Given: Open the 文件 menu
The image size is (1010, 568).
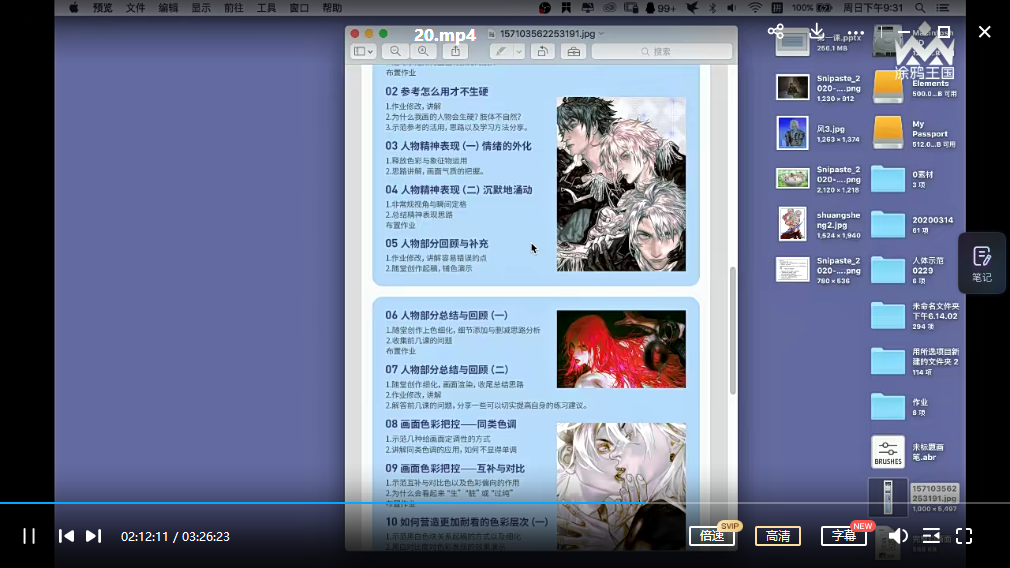Looking at the screenshot, I should click(135, 8).
